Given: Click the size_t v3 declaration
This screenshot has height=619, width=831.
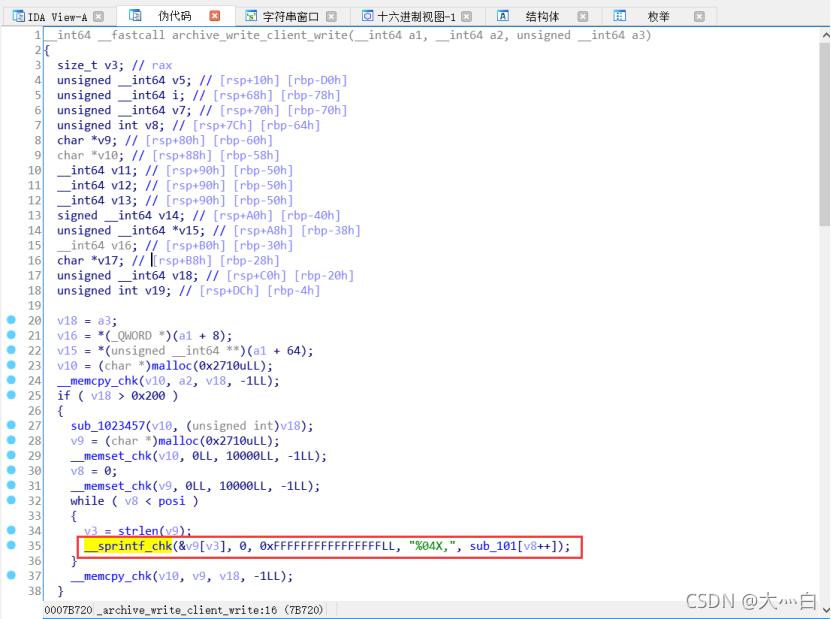Looking at the screenshot, I should pyautogui.click(x=91, y=65).
